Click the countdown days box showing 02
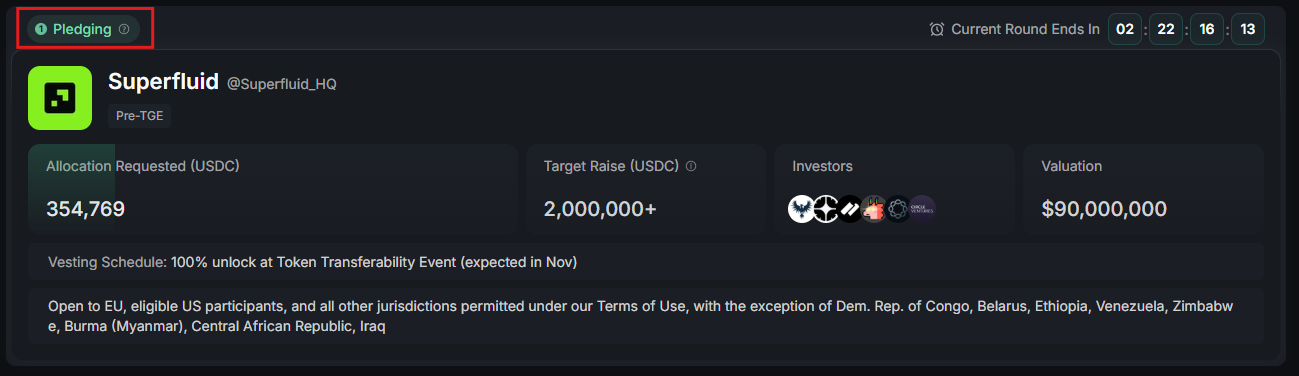 tap(1125, 29)
